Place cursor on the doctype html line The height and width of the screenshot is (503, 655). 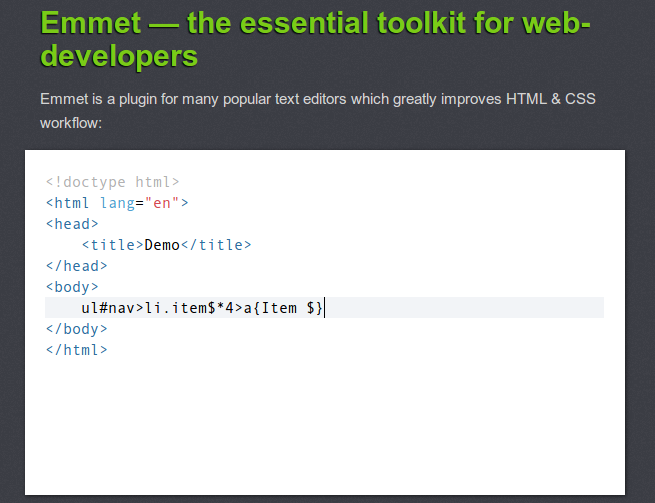pos(112,182)
